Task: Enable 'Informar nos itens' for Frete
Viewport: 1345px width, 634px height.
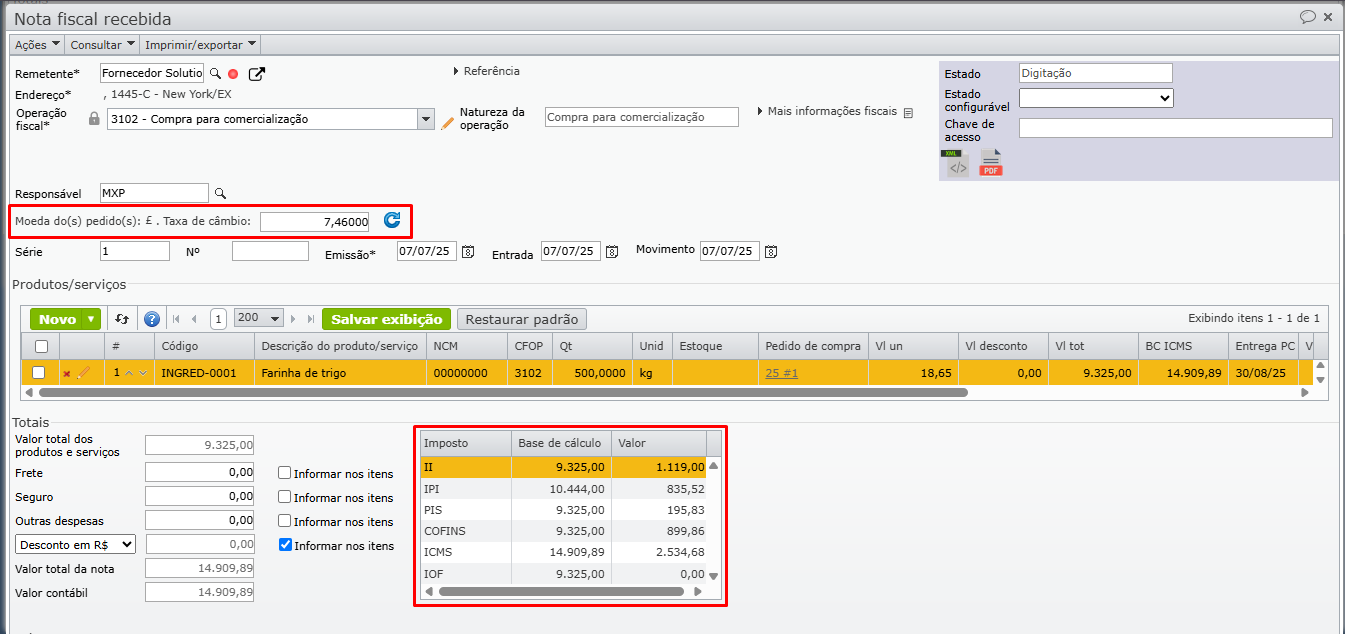Action: point(285,473)
